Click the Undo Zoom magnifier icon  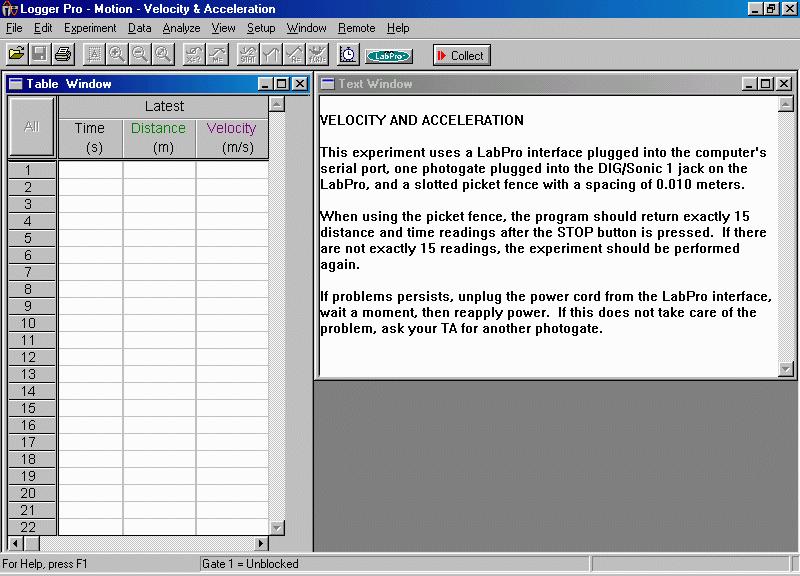tap(163, 55)
